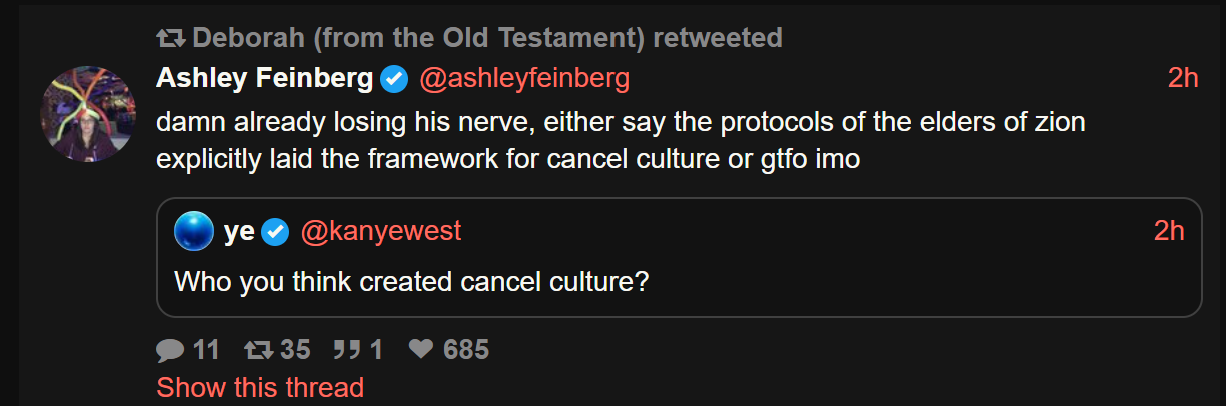Click the quote marks icon
The width and height of the screenshot is (1226, 406).
[347, 350]
